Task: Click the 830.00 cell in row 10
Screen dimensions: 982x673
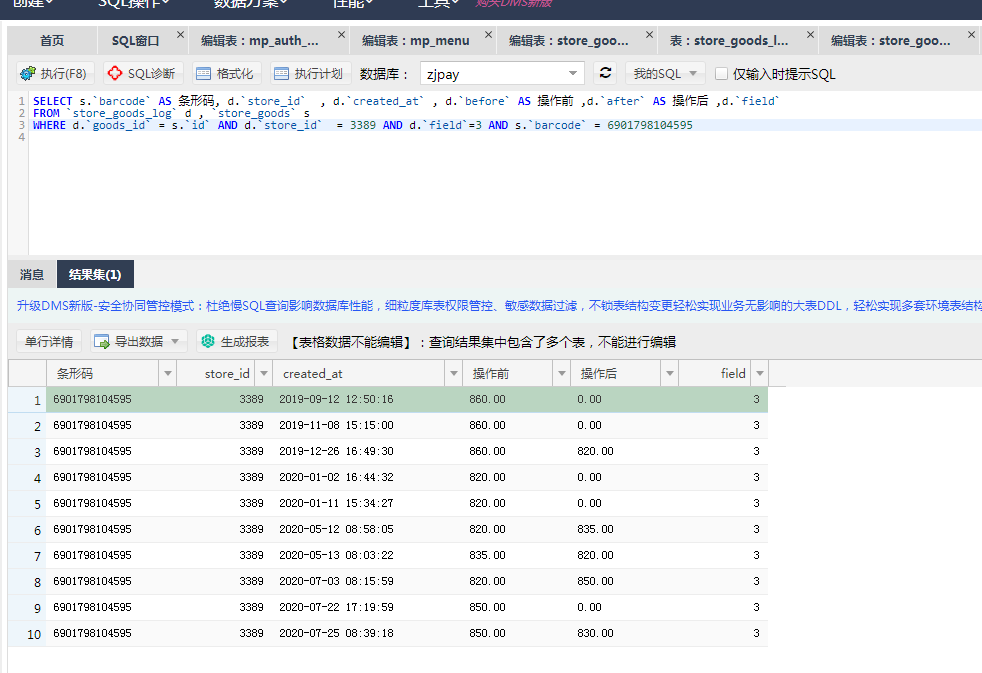Action: click(596, 633)
